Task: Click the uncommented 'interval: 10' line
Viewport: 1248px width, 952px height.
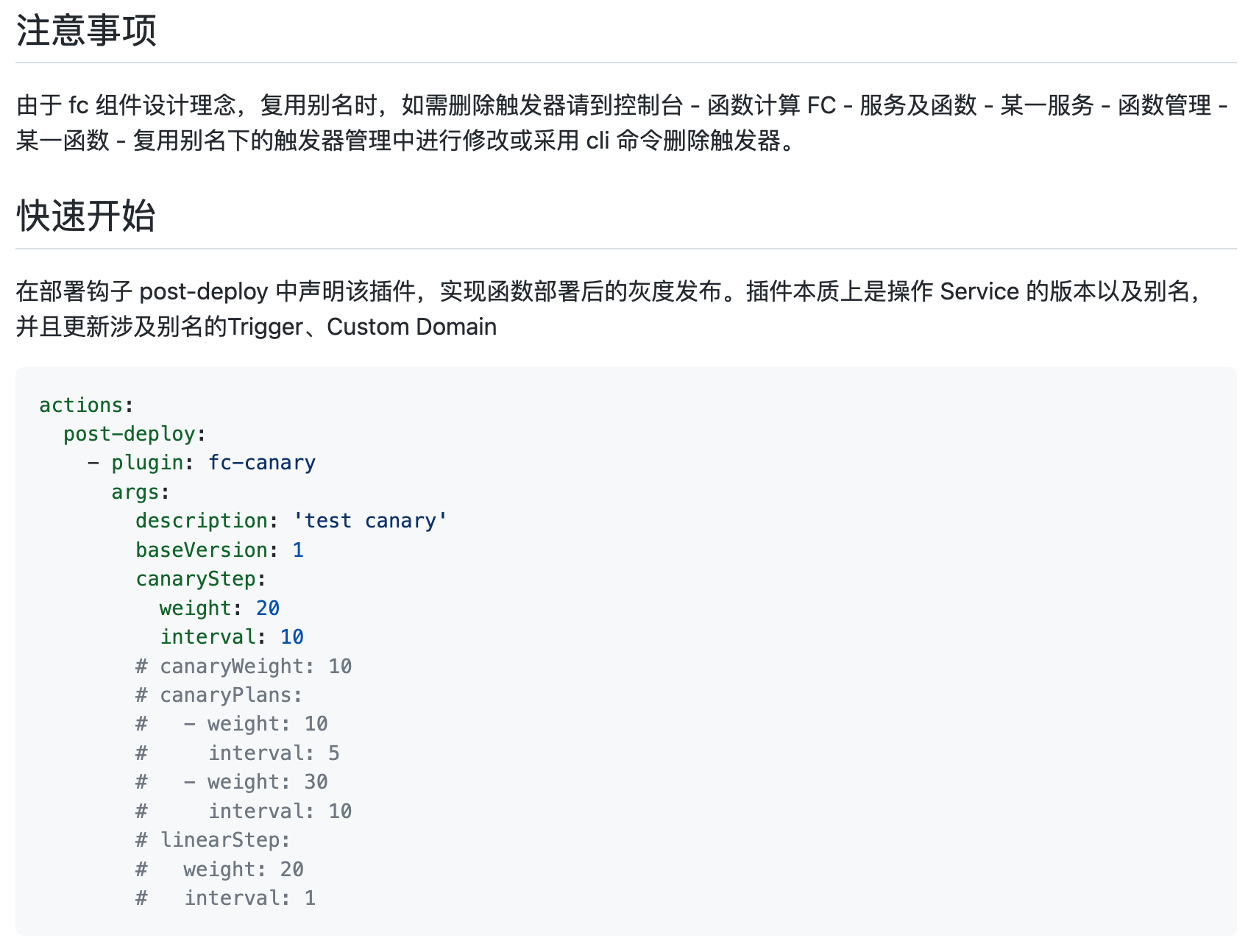Action: tap(232, 637)
